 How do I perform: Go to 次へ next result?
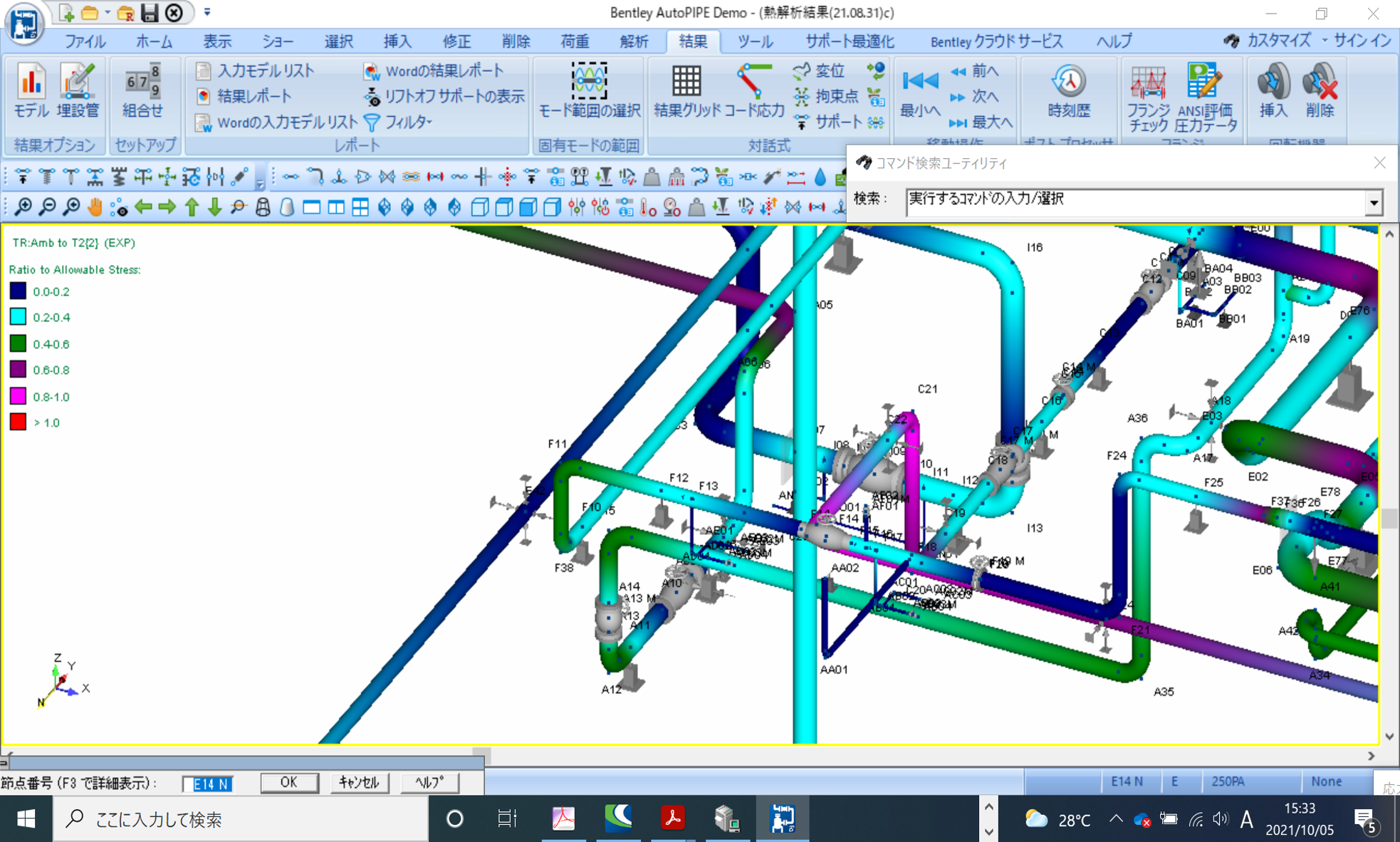974,96
